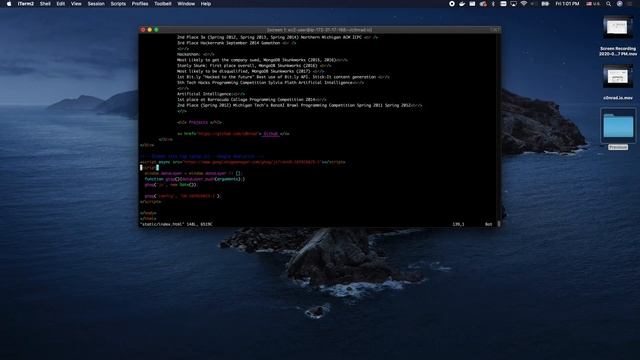The height and width of the screenshot is (360, 640).
Task: Open the Scripts menu
Action: point(118,4)
